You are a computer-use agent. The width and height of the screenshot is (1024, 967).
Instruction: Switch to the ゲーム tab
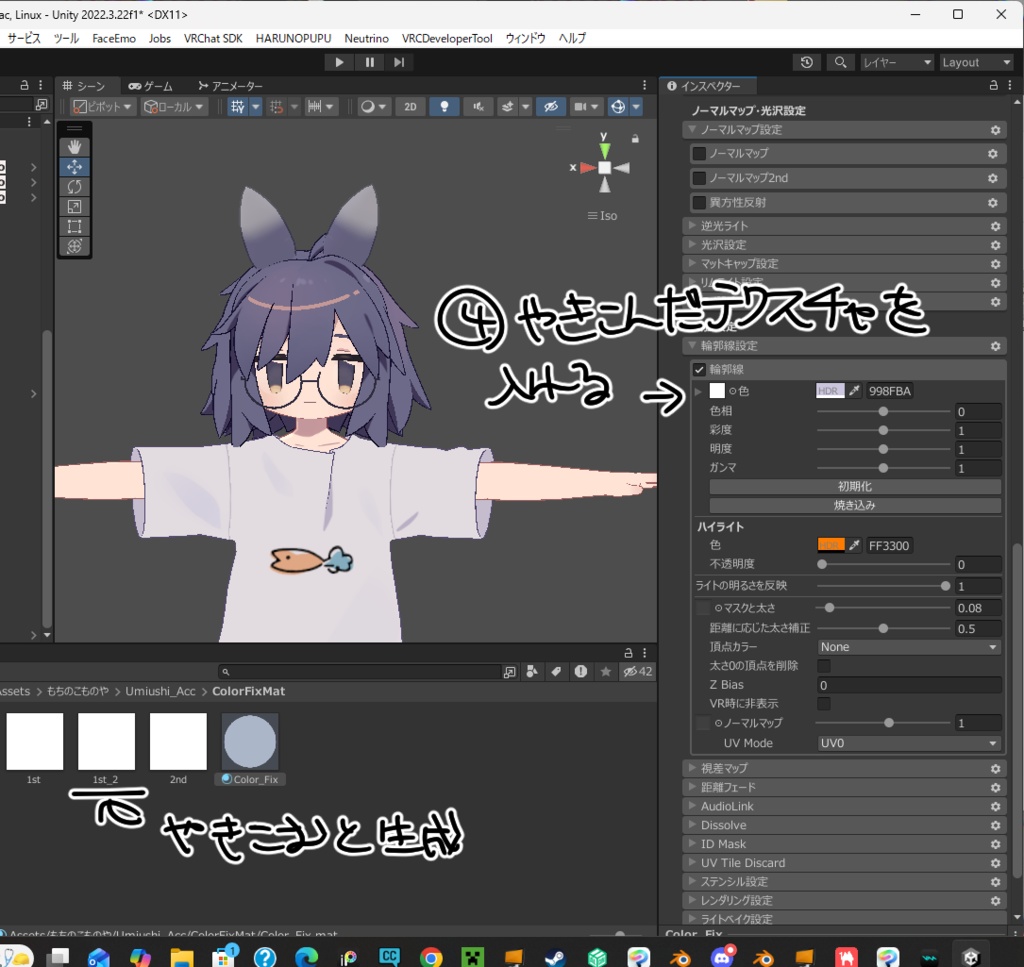(151, 86)
